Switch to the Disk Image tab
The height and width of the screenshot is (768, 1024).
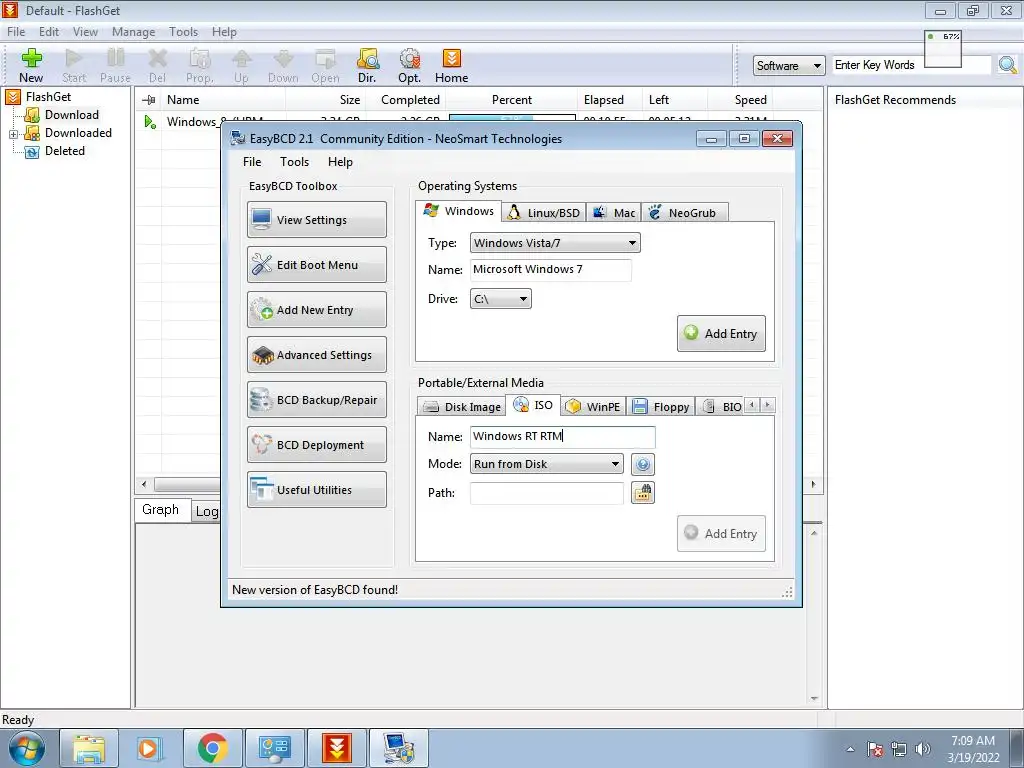(x=462, y=407)
